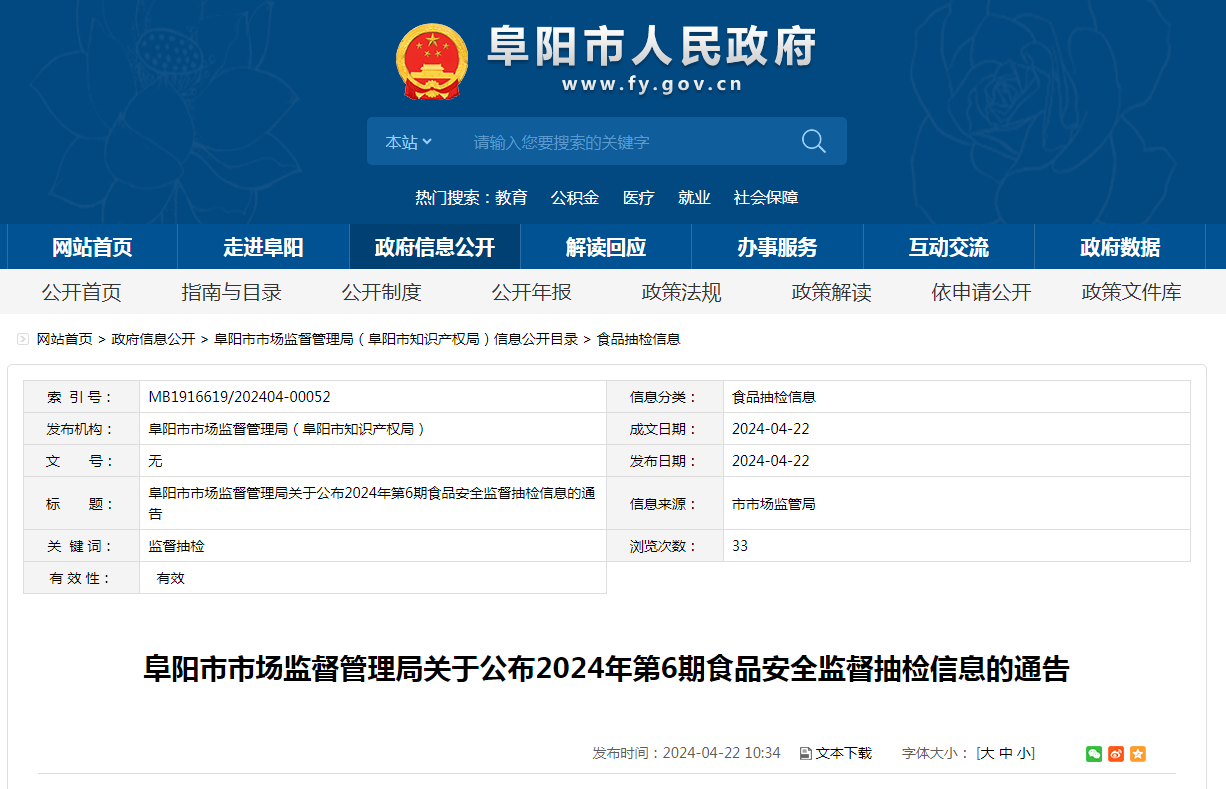The width and height of the screenshot is (1226, 789).
Task: Click the 公积金 hot search link
Action: pyautogui.click(x=575, y=198)
